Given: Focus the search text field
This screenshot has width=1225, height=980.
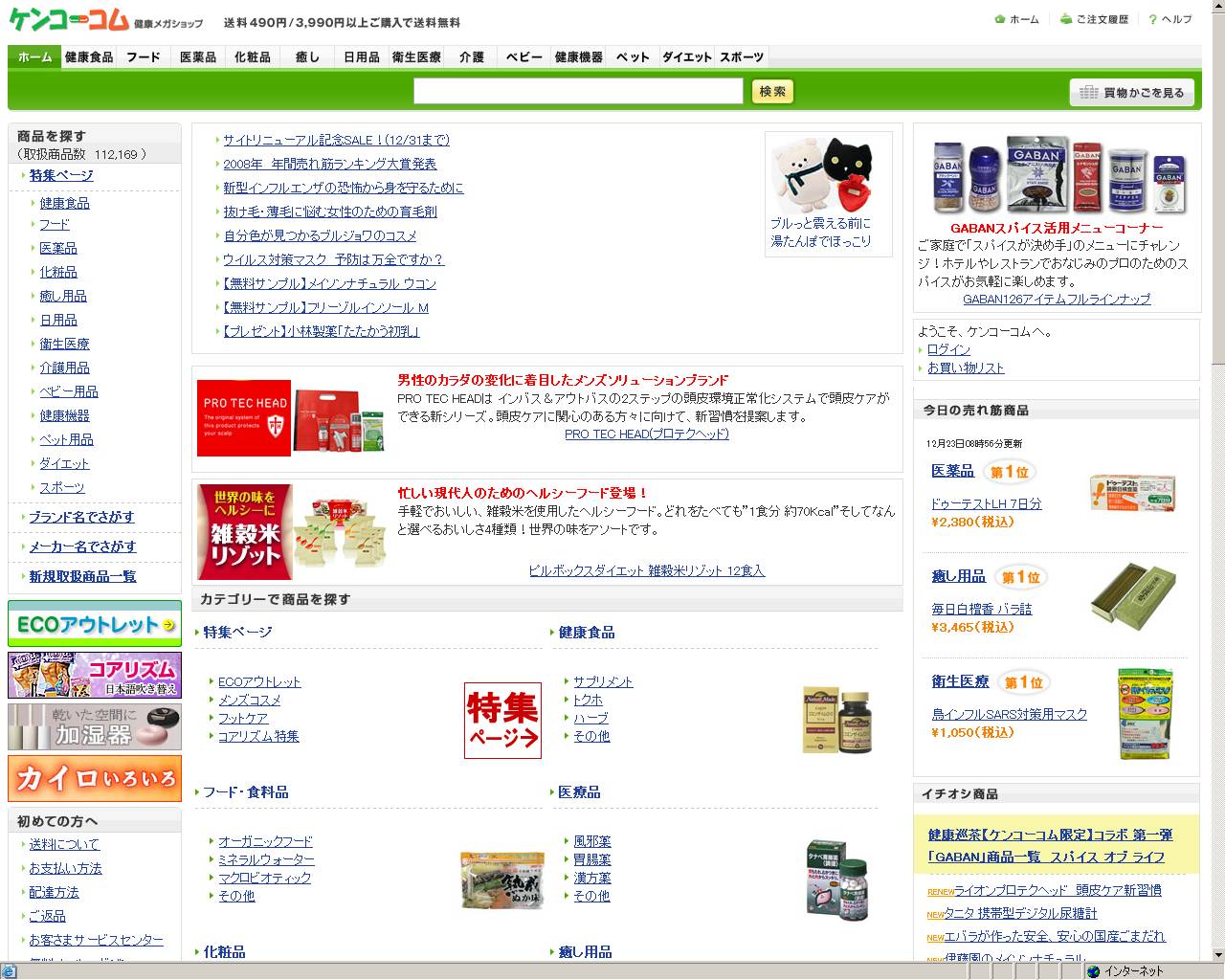Looking at the screenshot, I should point(578,91).
